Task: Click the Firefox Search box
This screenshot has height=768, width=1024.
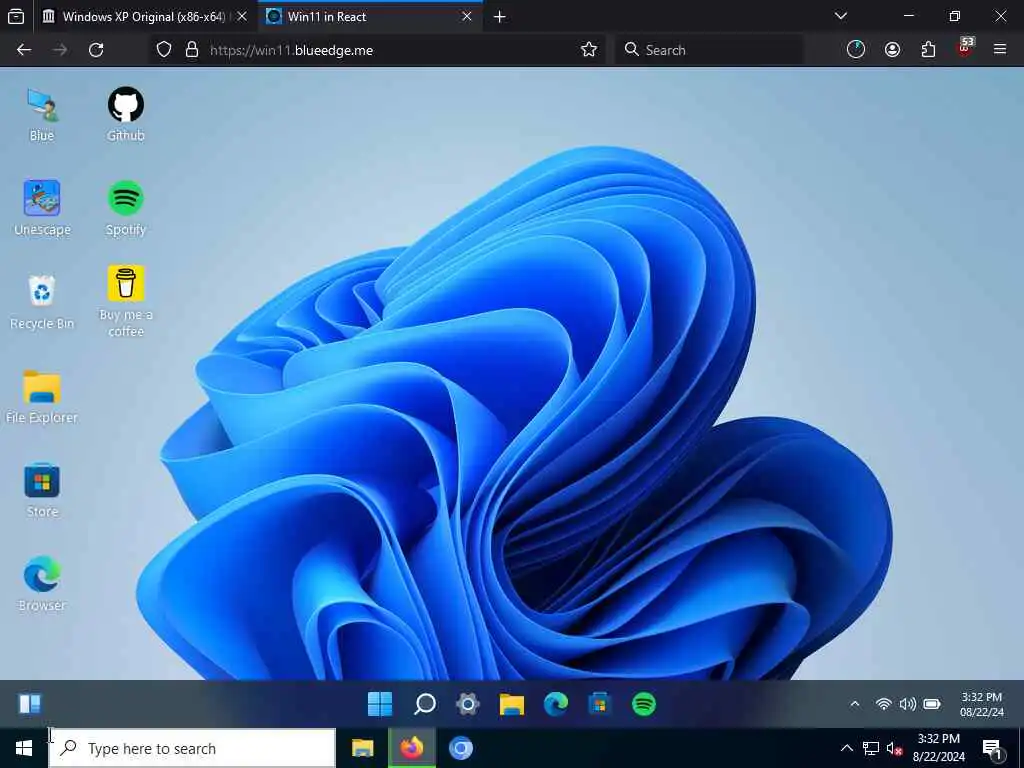Action: (x=709, y=50)
